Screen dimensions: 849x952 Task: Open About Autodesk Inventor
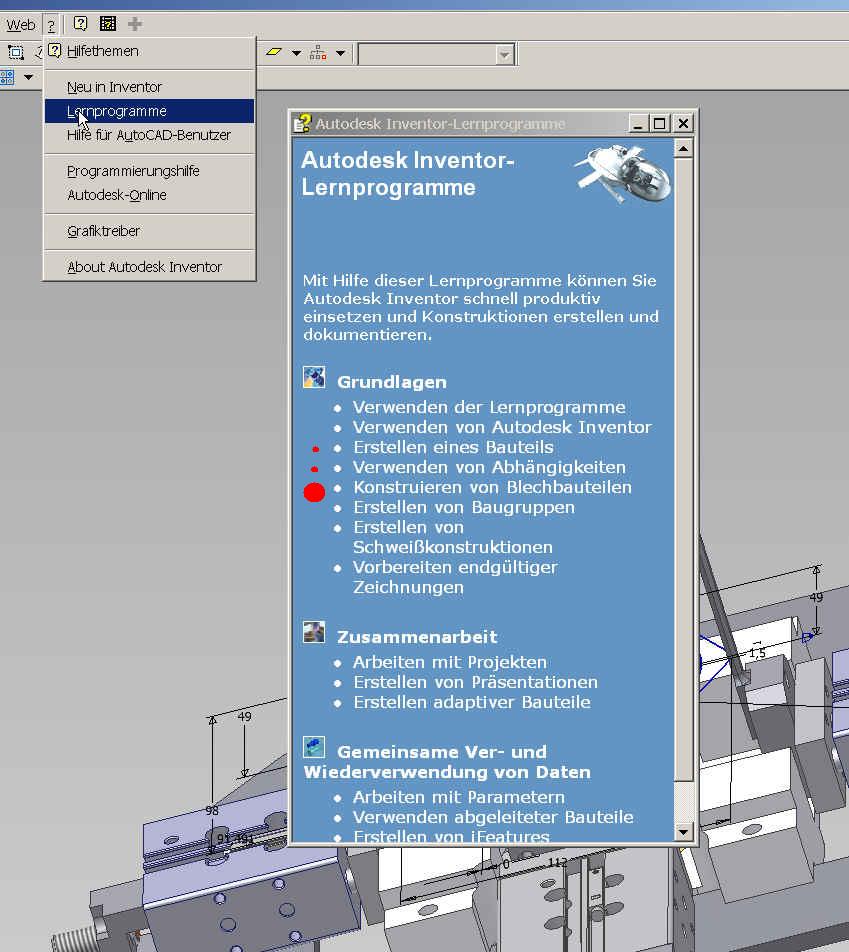(x=149, y=267)
